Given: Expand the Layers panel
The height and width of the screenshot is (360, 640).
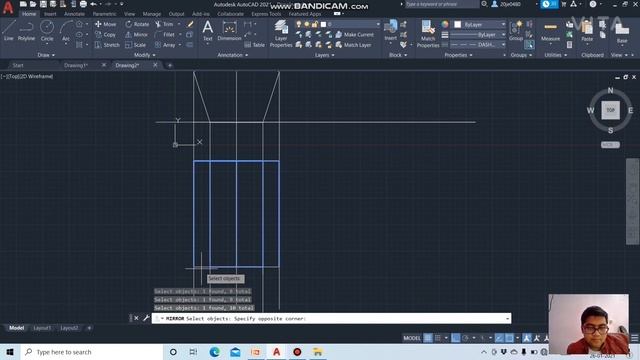Looking at the screenshot, I should 324,55.
